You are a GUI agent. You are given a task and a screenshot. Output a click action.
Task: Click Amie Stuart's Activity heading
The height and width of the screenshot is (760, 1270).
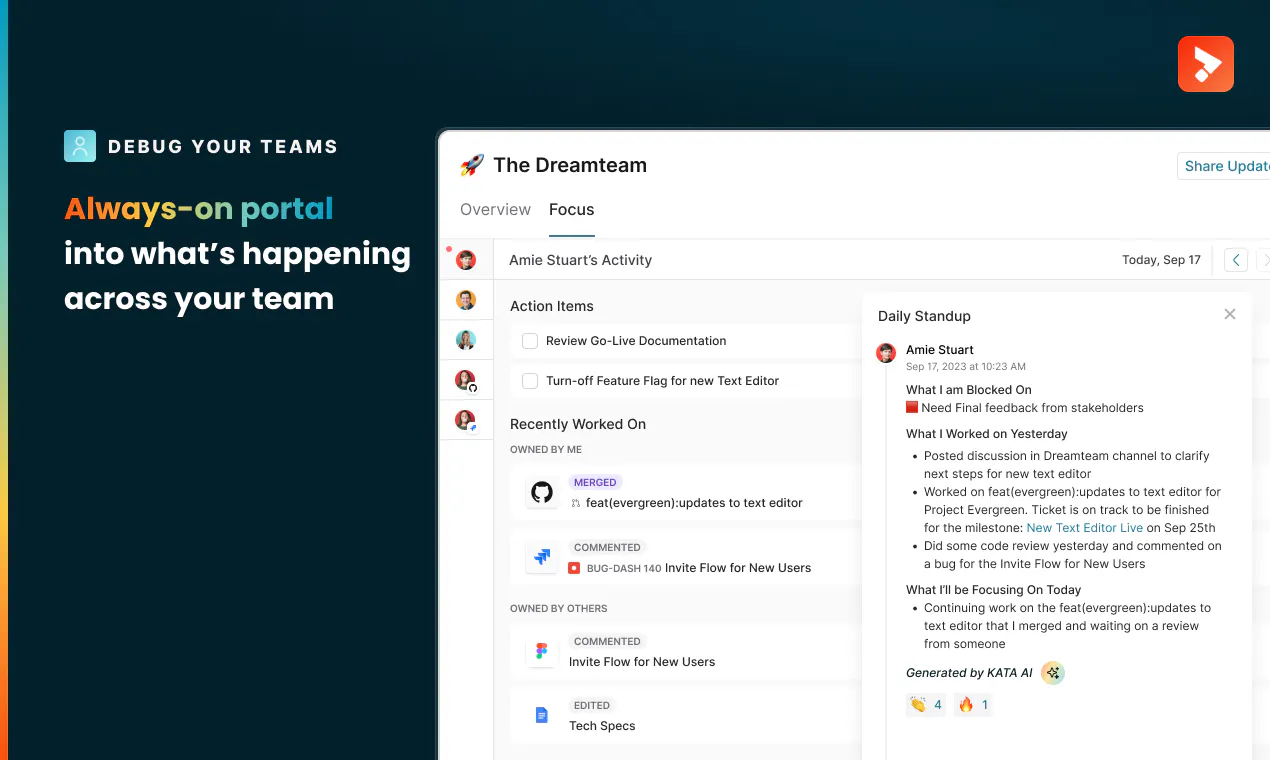point(580,260)
